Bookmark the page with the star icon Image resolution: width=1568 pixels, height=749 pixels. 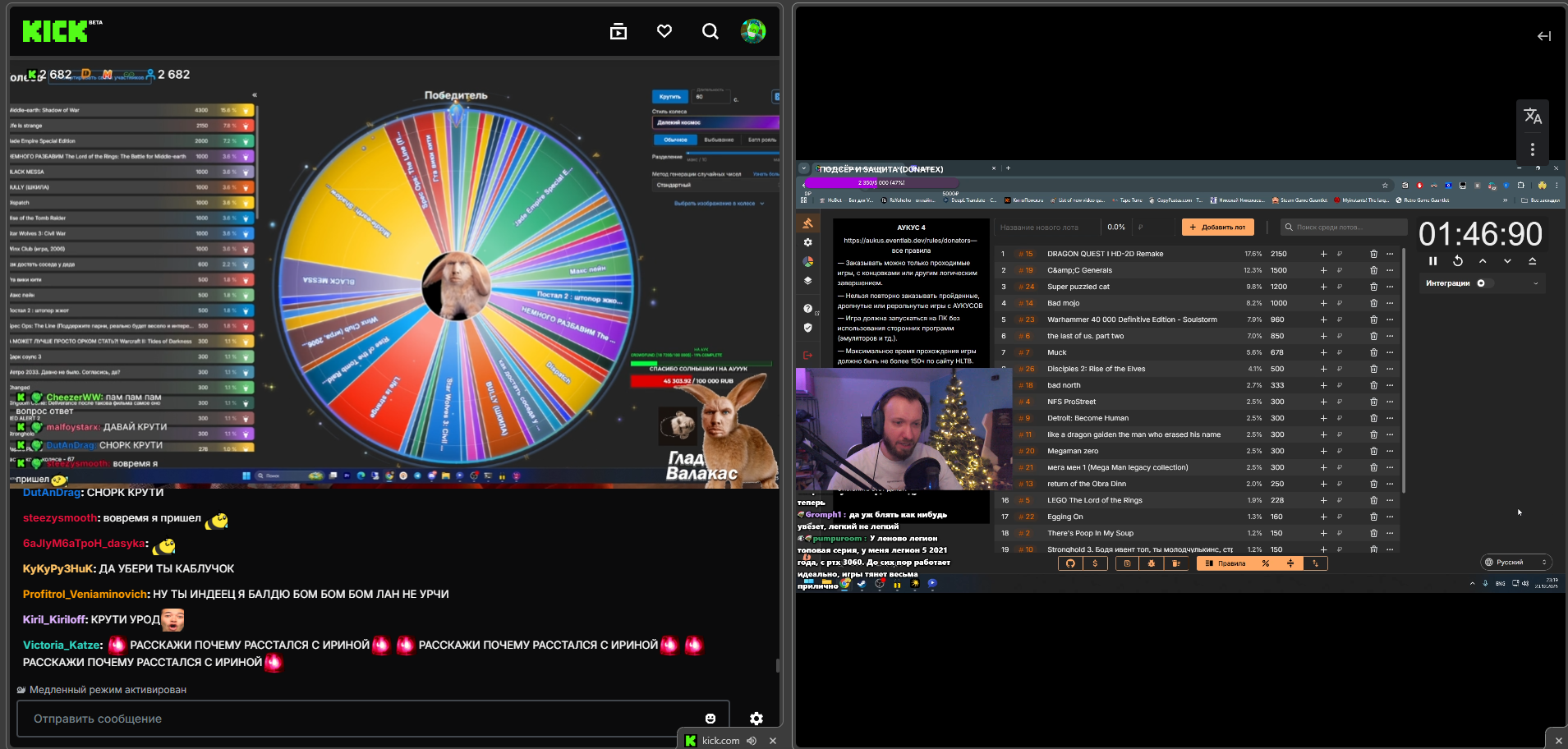click(x=1385, y=185)
